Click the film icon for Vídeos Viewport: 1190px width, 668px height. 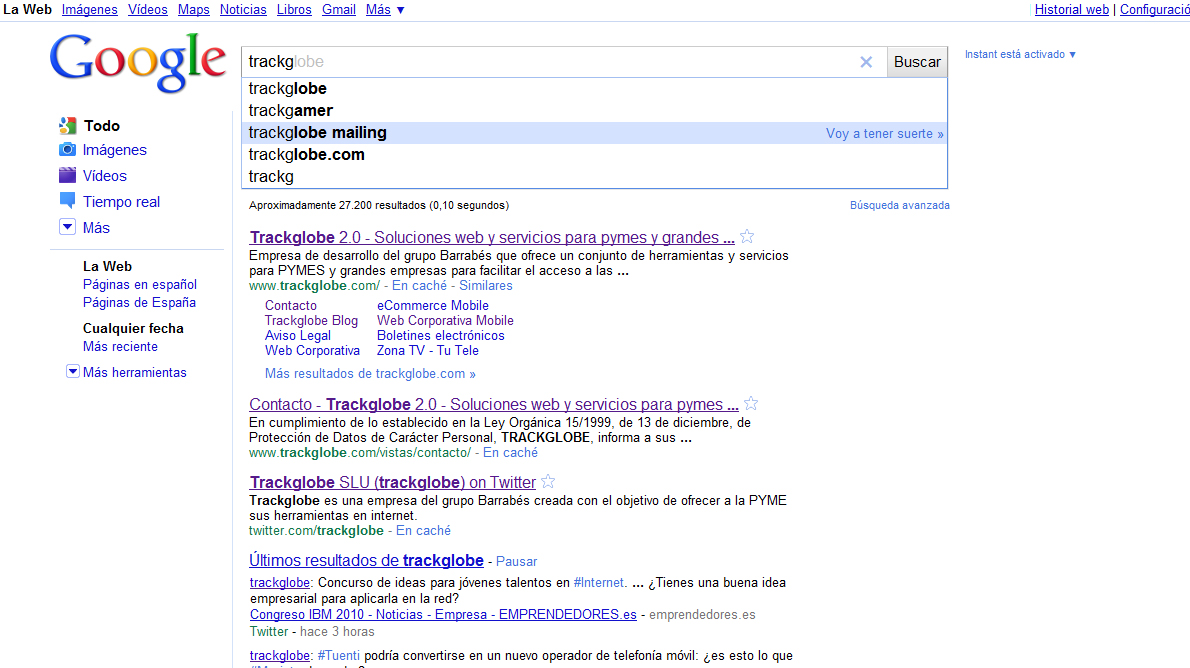point(68,175)
